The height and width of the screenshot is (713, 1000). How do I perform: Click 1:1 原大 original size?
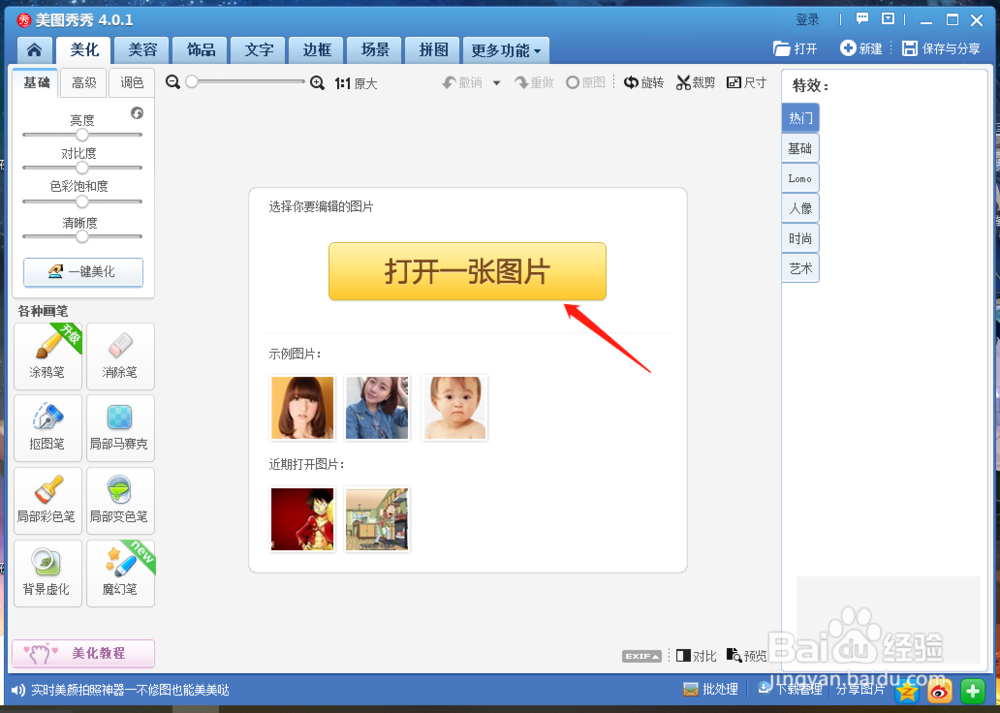click(x=356, y=84)
